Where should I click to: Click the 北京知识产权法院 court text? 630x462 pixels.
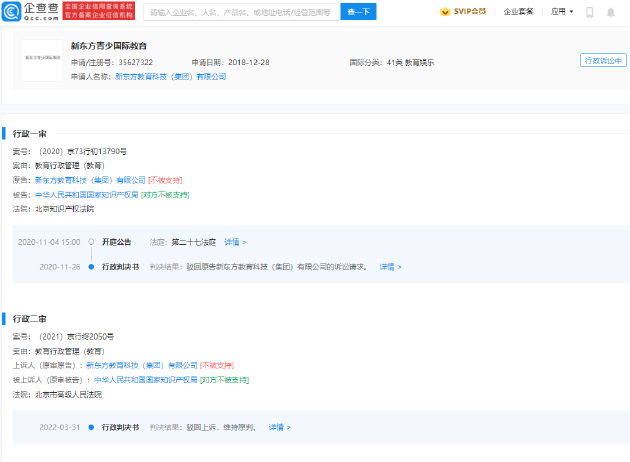[x=64, y=209]
